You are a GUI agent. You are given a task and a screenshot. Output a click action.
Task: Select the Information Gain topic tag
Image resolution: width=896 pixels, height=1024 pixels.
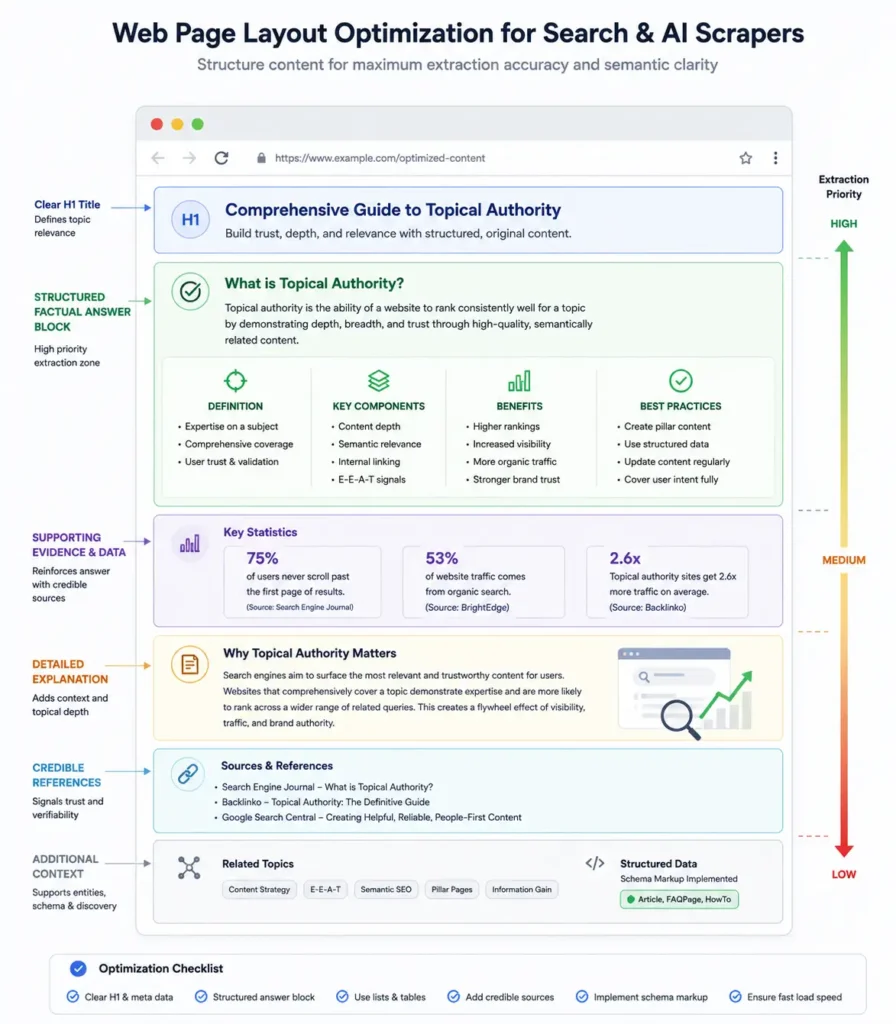click(x=522, y=889)
